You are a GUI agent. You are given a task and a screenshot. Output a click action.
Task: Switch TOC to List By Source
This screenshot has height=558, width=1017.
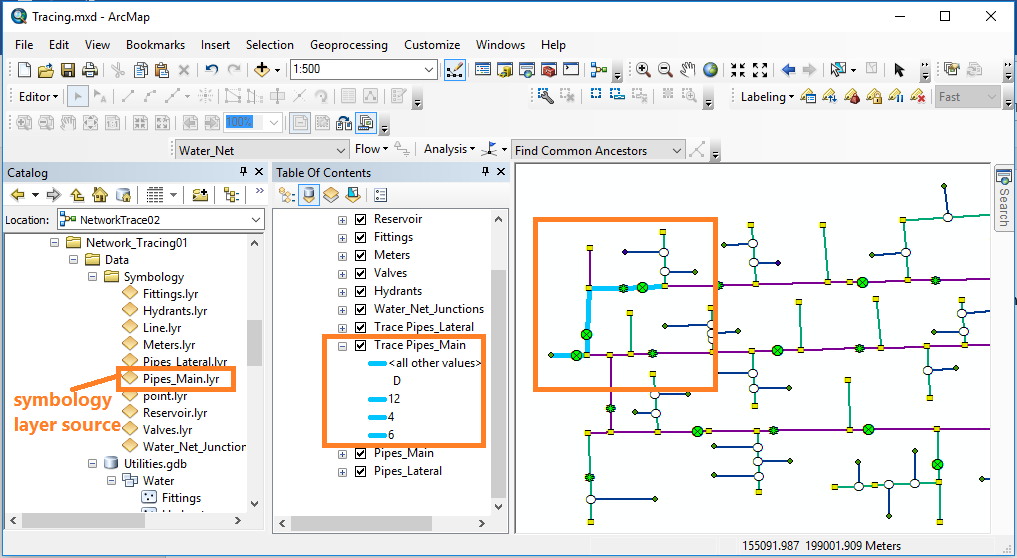[309, 195]
